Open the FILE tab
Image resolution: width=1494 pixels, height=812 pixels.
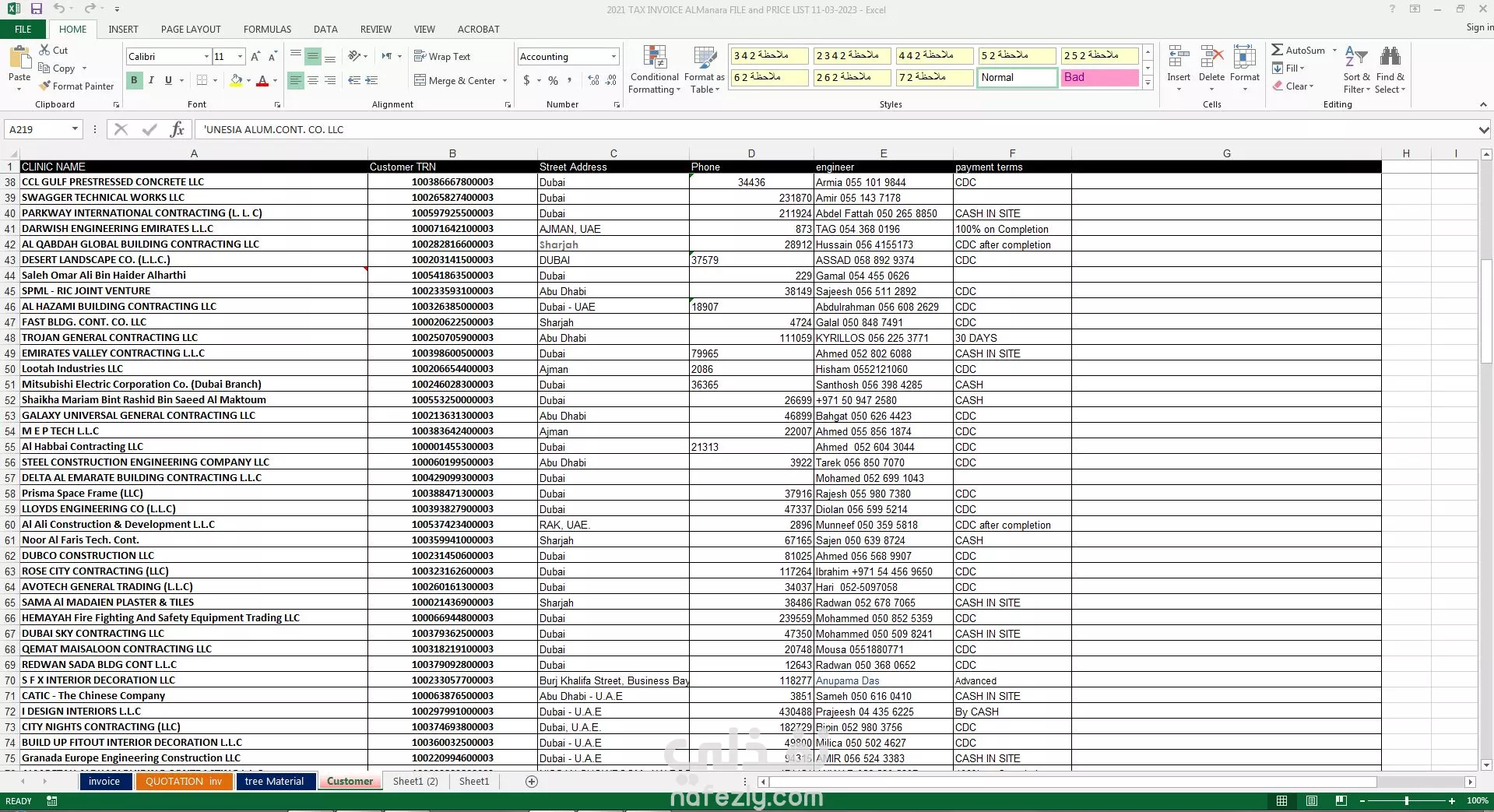(x=23, y=29)
